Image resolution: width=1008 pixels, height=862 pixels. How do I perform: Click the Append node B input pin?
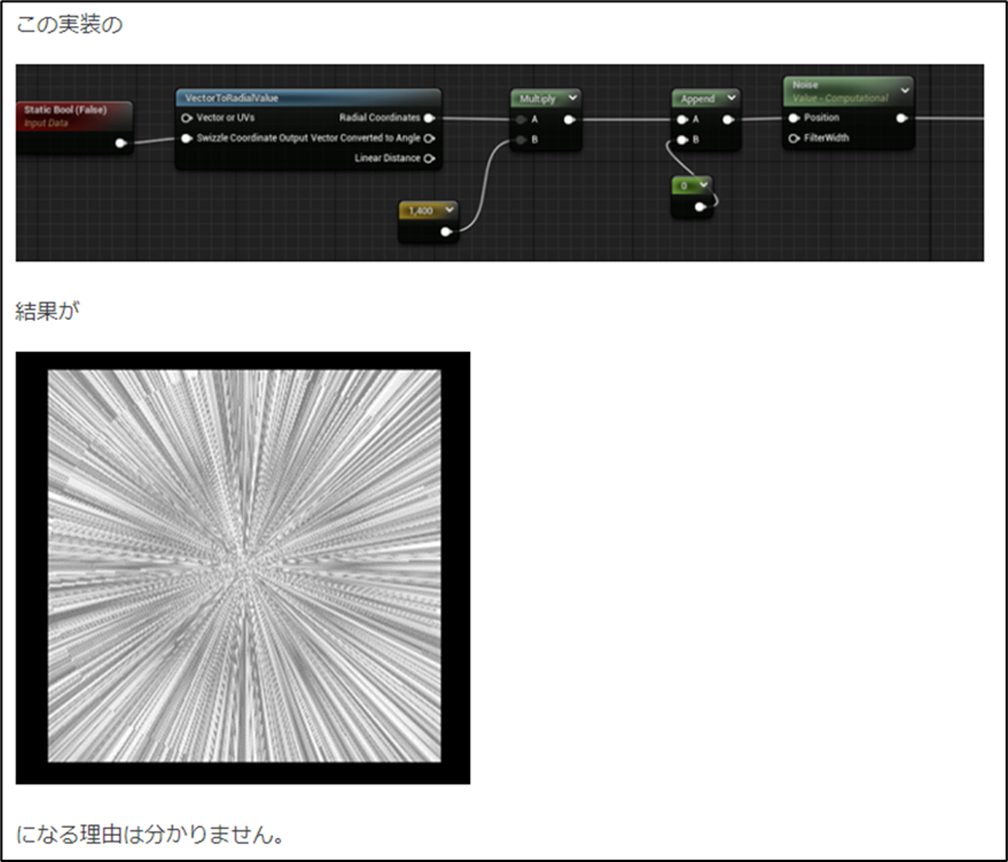pyautogui.click(x=683, y=139)
